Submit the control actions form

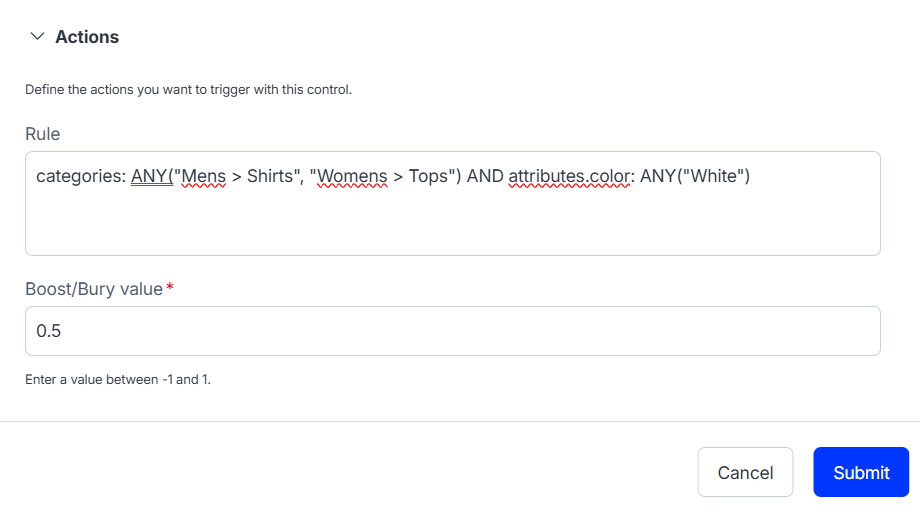tap(861, 472)
